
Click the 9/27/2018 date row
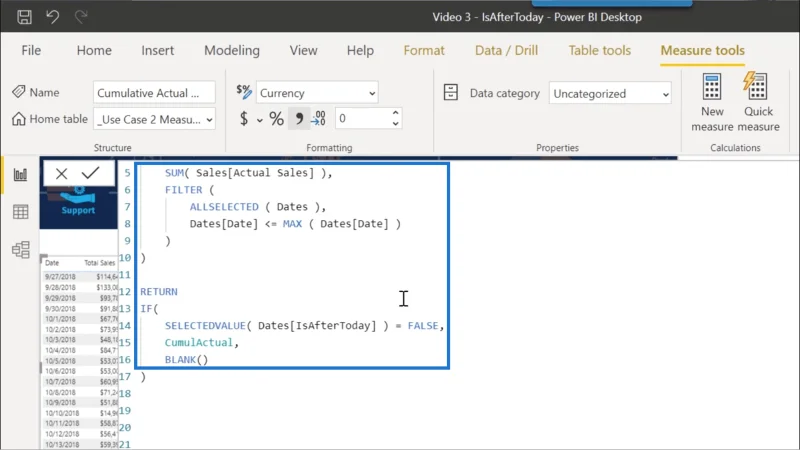click(x=60, y=277)
